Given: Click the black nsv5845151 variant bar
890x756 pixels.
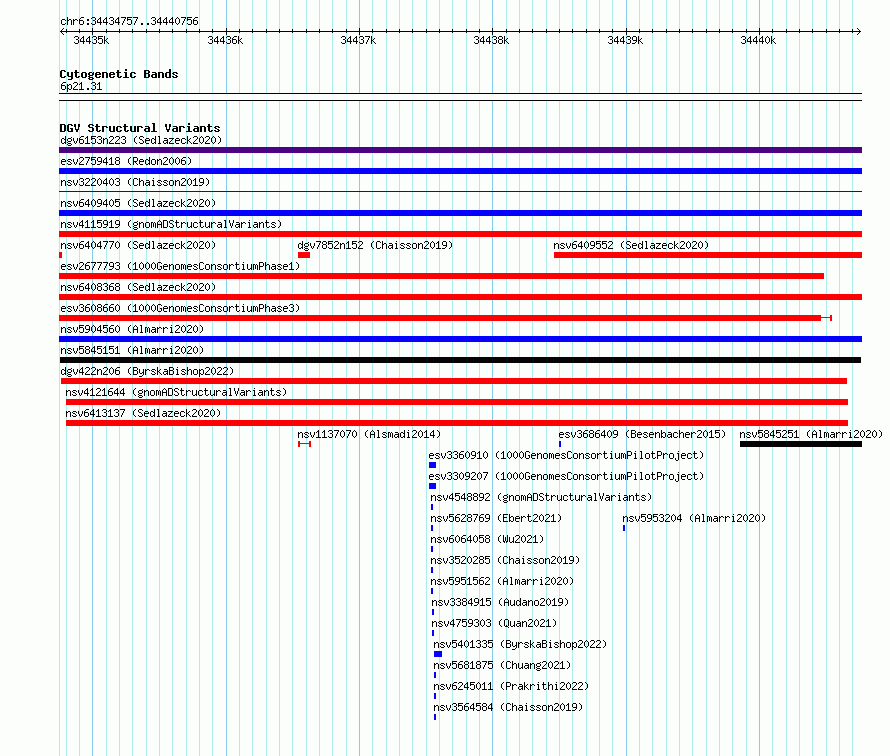Looking at the screenshot, I should click(460, 360).
